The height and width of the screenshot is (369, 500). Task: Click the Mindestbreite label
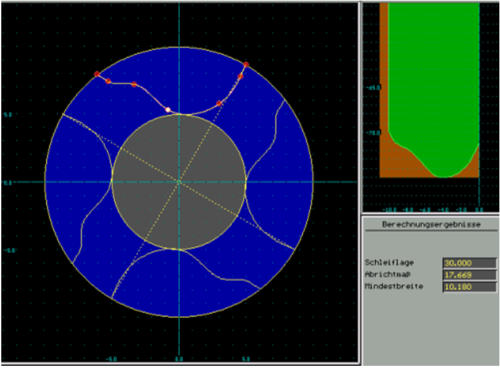(394, 286)
